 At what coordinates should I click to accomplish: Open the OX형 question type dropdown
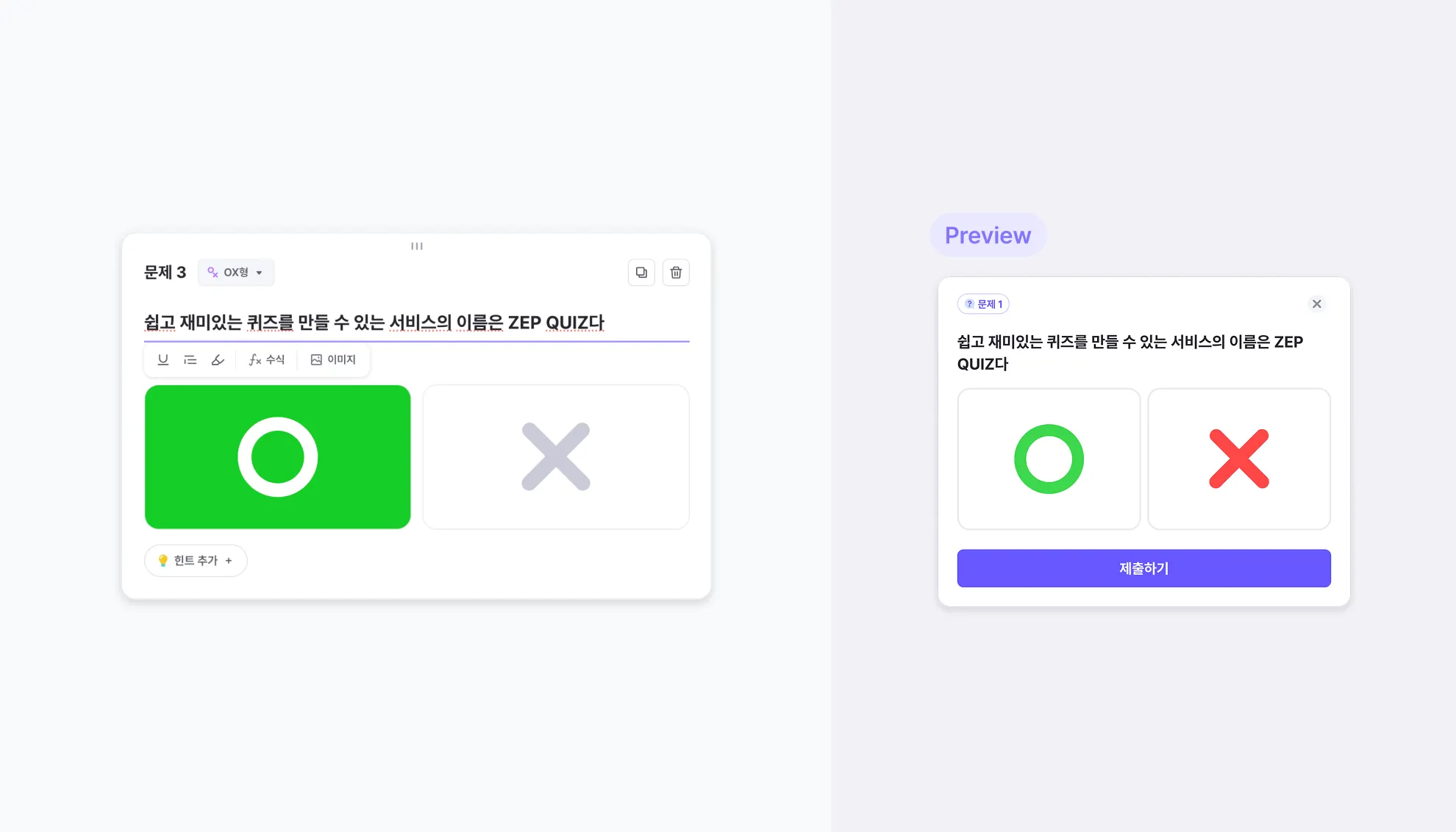(x=236, y=273)
